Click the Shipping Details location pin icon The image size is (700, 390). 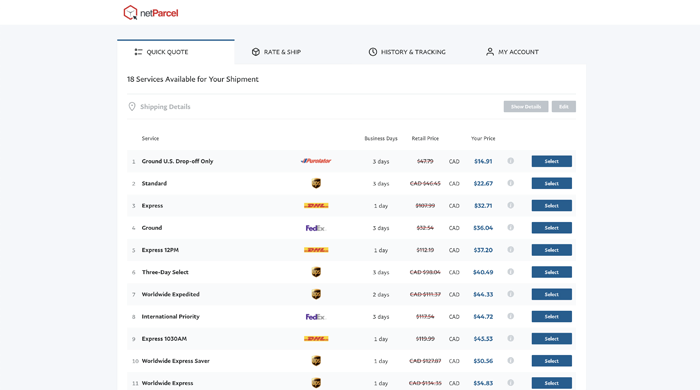coord(132,107)
